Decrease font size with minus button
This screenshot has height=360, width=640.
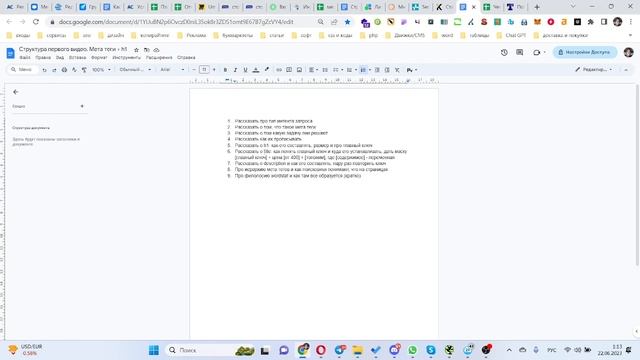pyautogui.click(x=194, y=70)
